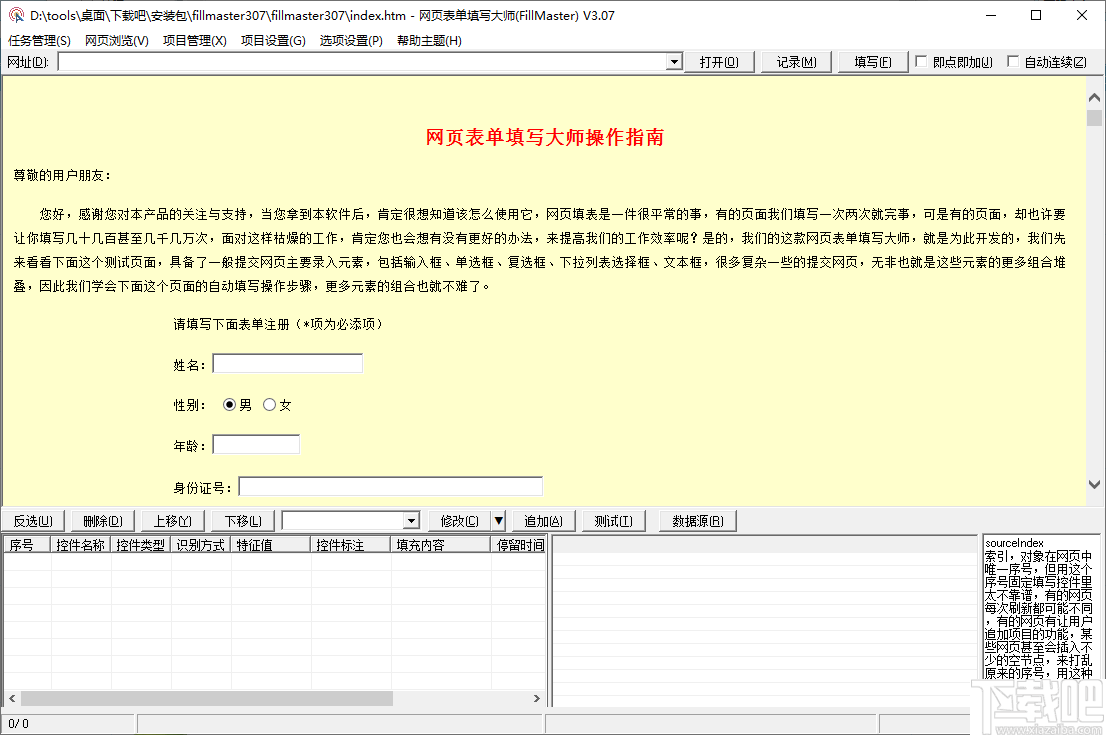This screenshot has width=1106, height=735.
Task: Select the 女 gender radio button
Action: [270, 404]
